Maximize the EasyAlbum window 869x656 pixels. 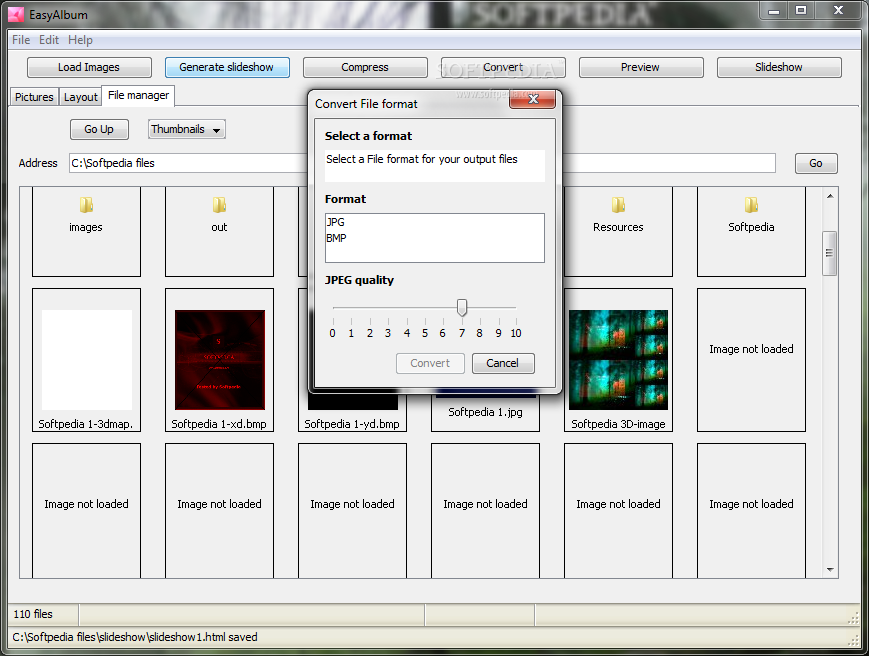pos(801,10)
